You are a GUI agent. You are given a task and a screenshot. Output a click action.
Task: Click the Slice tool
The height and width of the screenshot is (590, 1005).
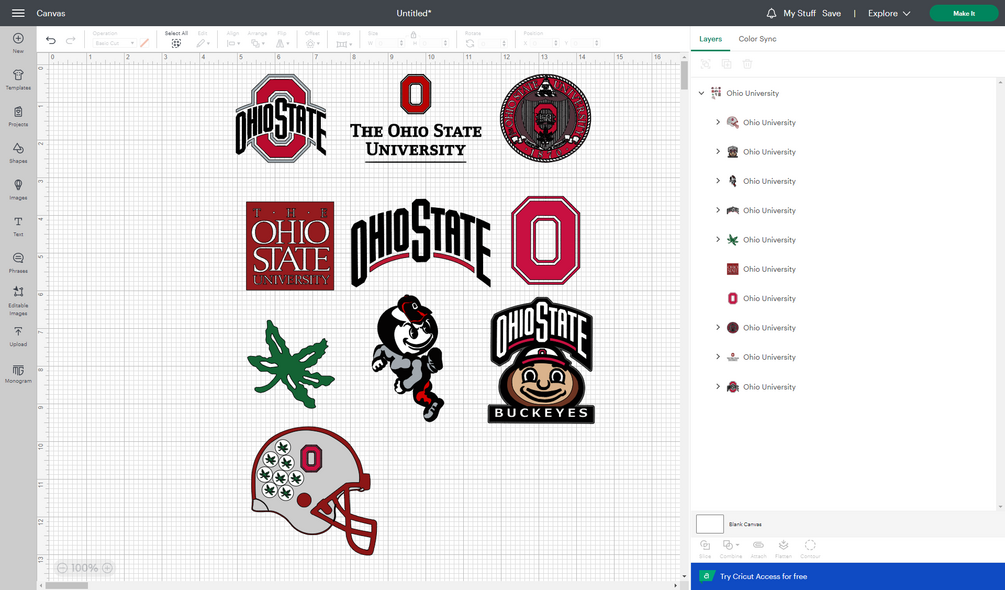pyautogui.click(x=705, y=548)
